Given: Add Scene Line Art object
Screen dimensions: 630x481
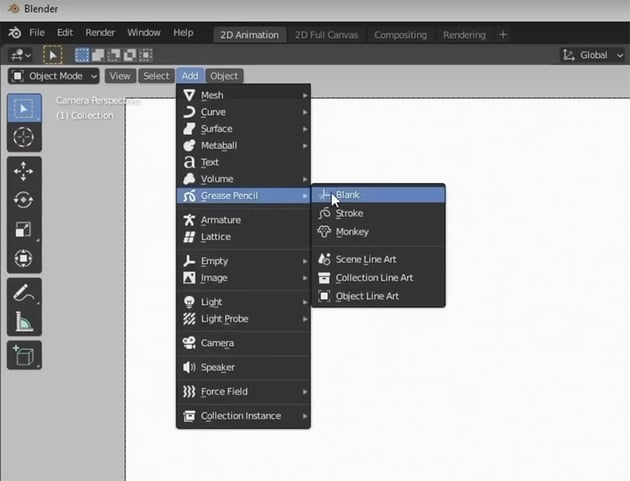Looking at the screenshot, I should (378, 260).
